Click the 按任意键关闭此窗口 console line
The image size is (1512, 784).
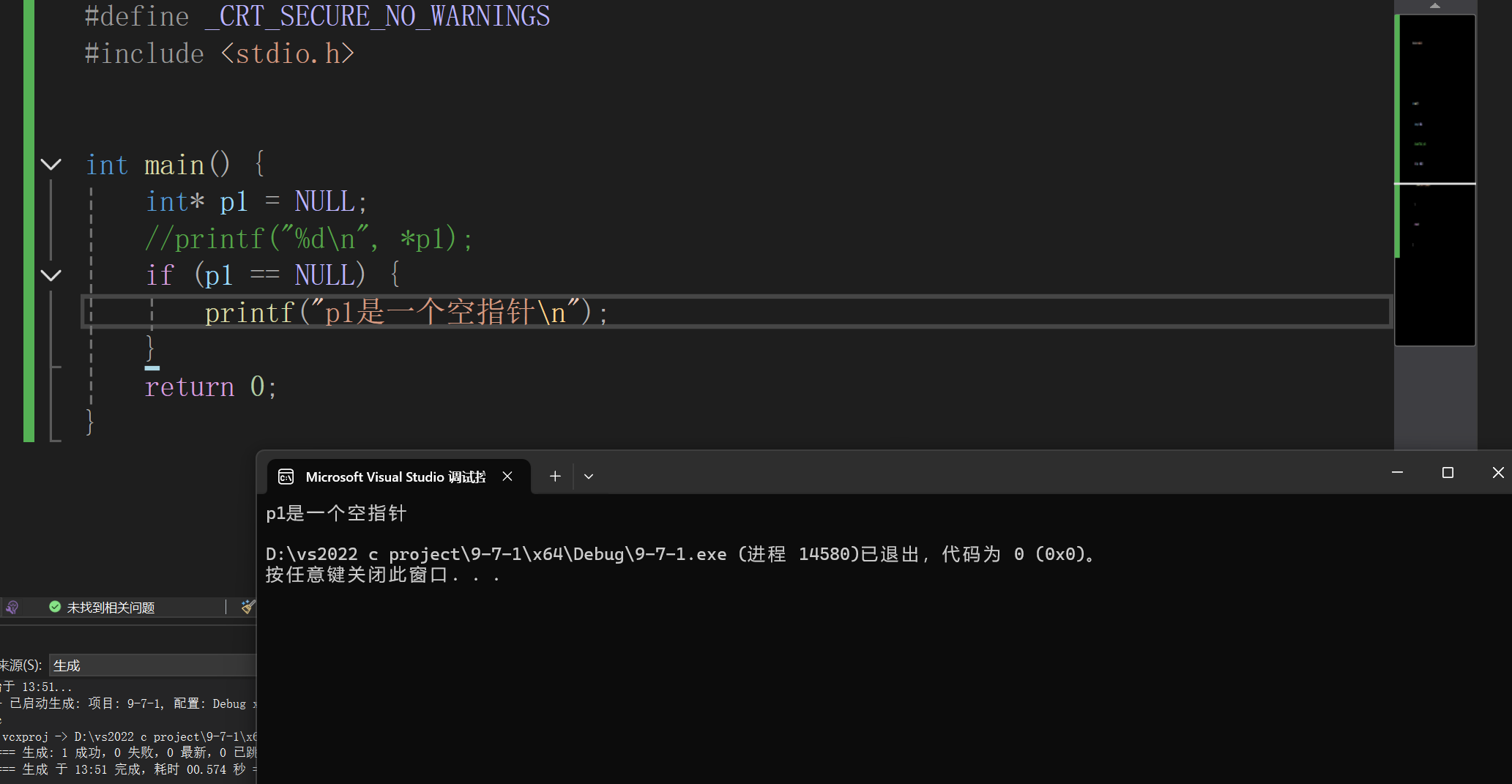click(x=383, y=575)
